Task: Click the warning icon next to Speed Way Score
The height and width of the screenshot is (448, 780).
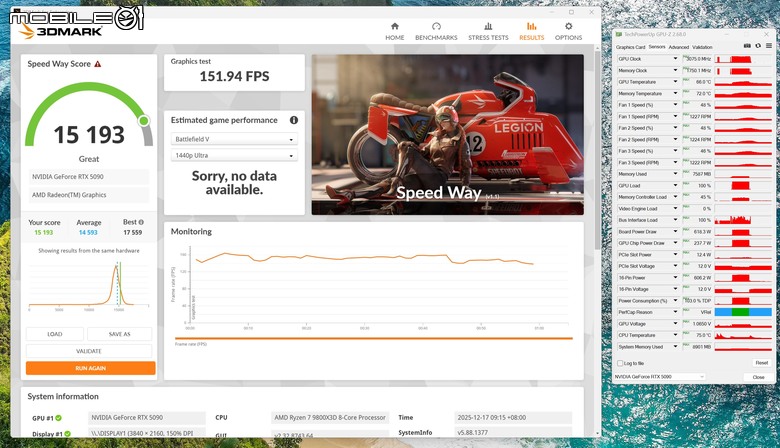Action: 98,64
